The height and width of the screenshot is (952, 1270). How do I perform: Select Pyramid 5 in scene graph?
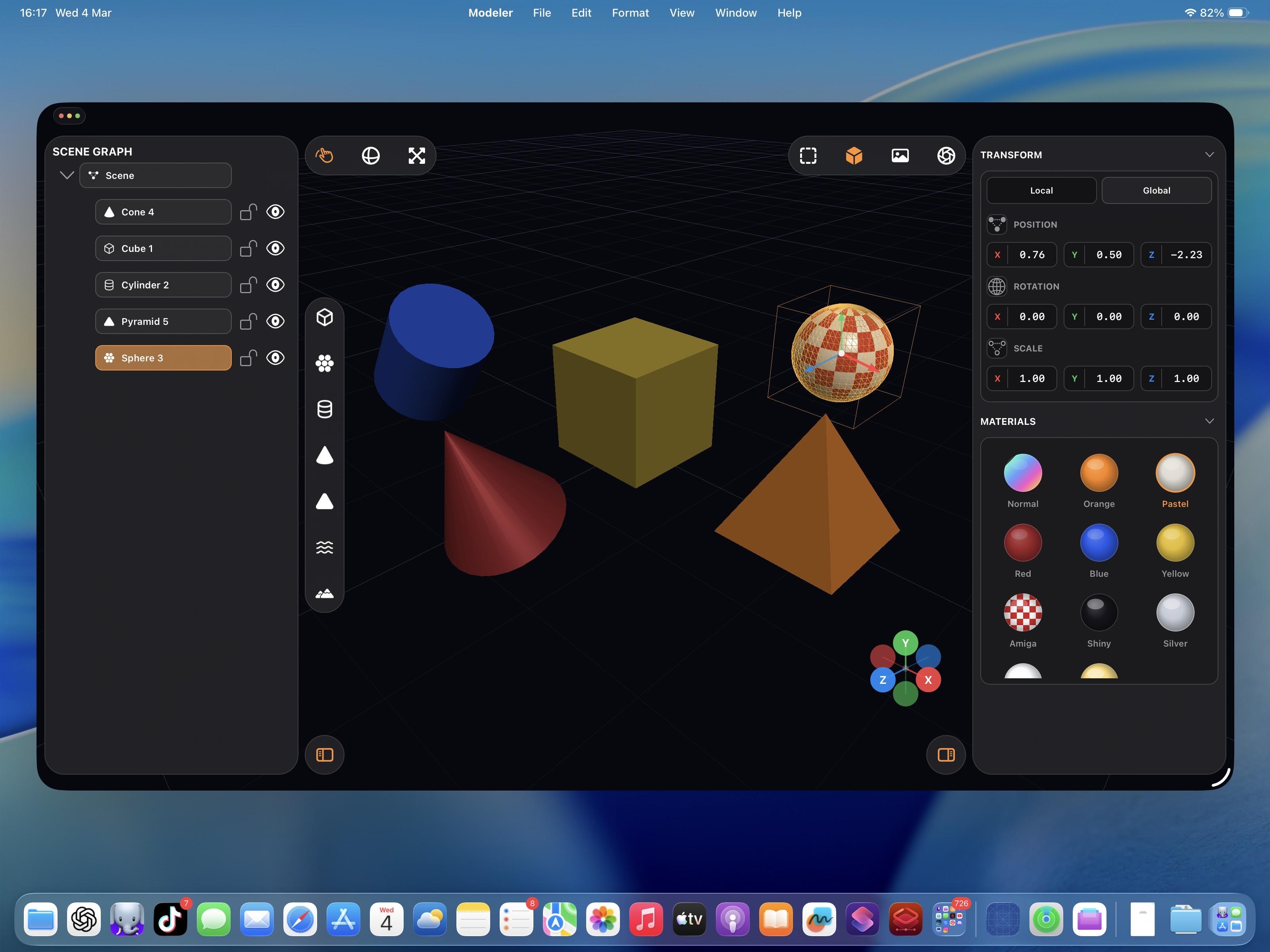pos(163,321)
